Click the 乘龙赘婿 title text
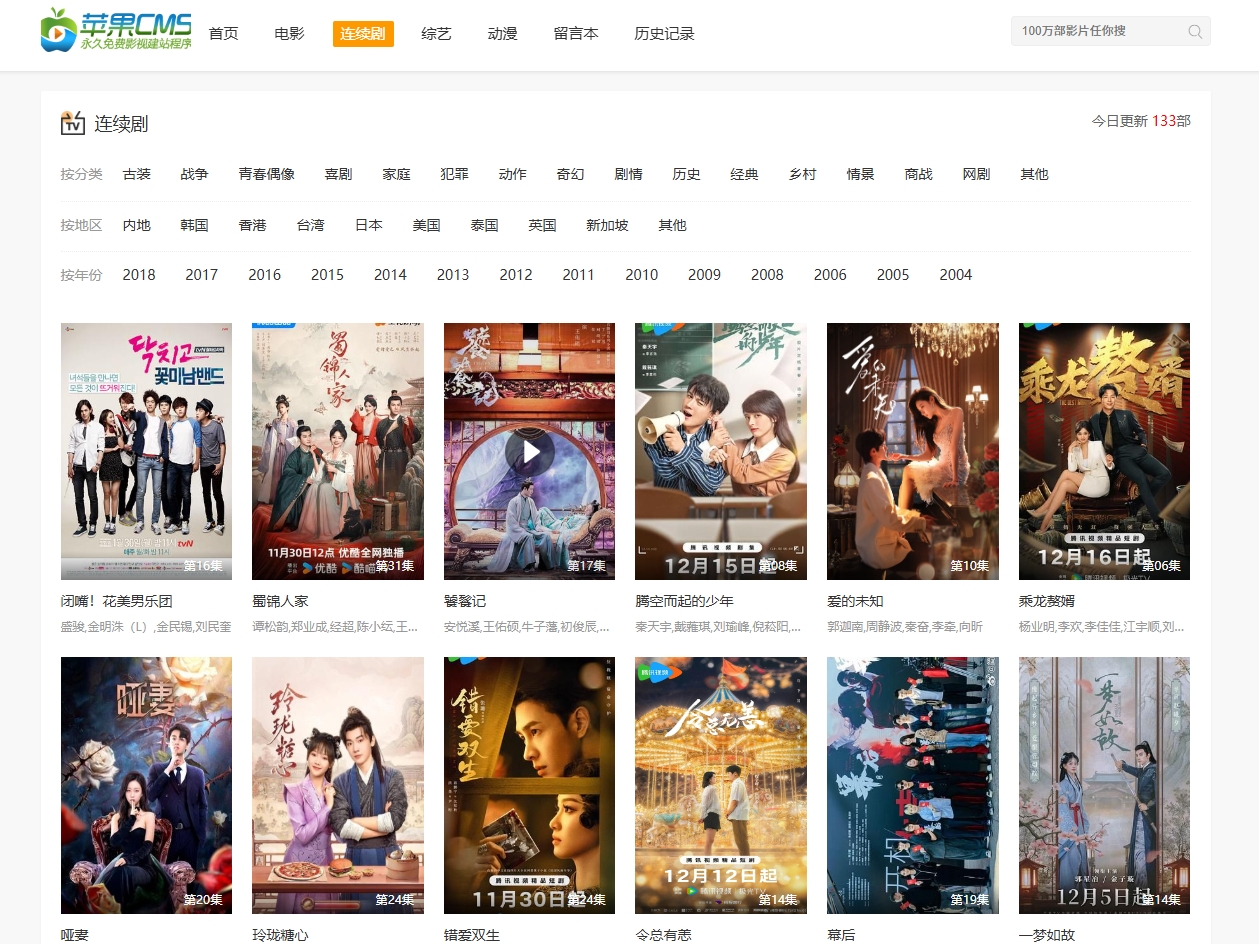This screenshot has width=1259, height=944. tap(1047, 602)
